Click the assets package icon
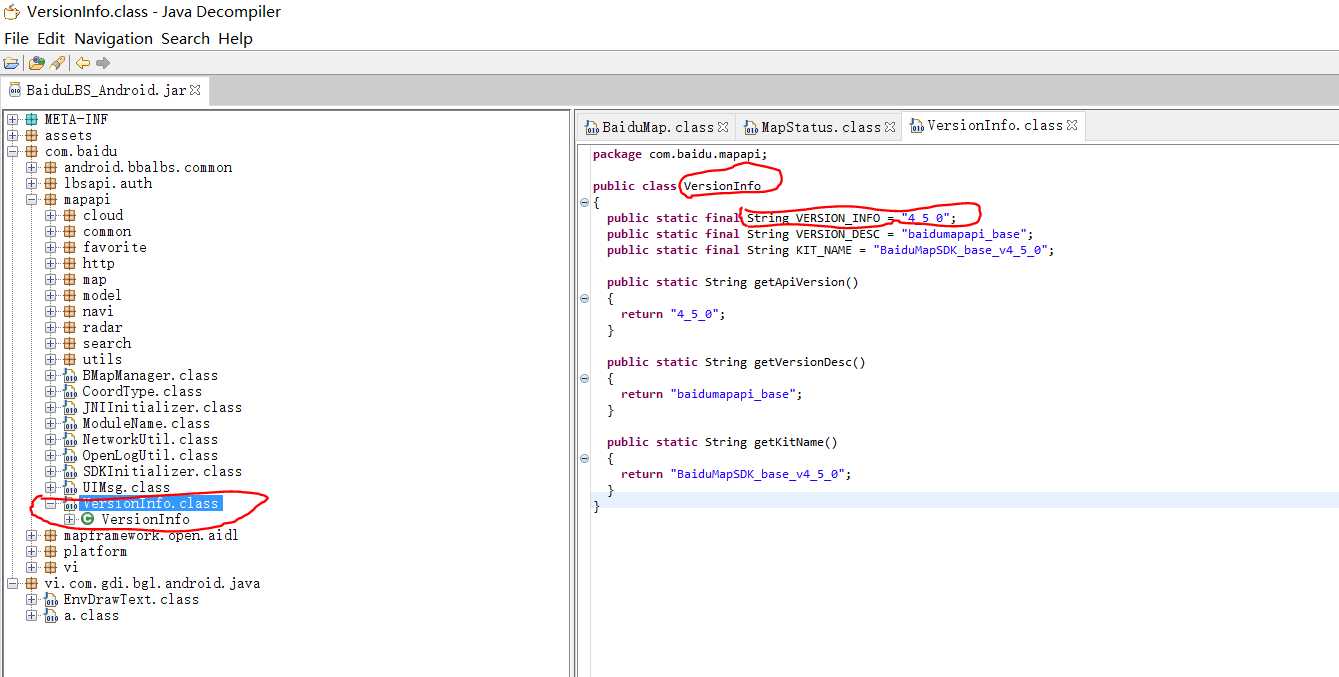Viewport: 1339px width, 677px height. (x=31, y=135)
